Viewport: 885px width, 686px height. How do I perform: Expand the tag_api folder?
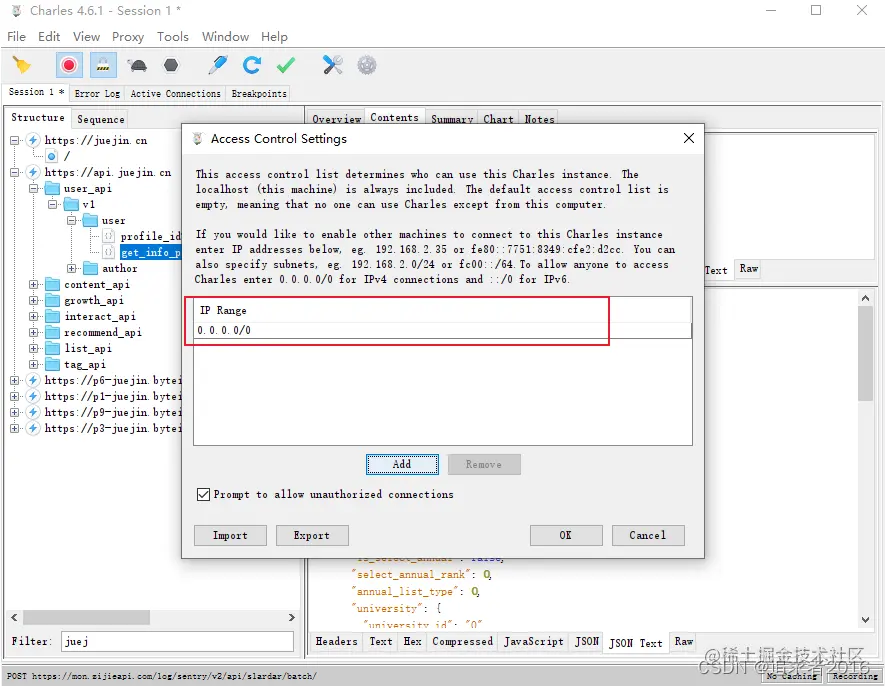[x=34, y=364]
